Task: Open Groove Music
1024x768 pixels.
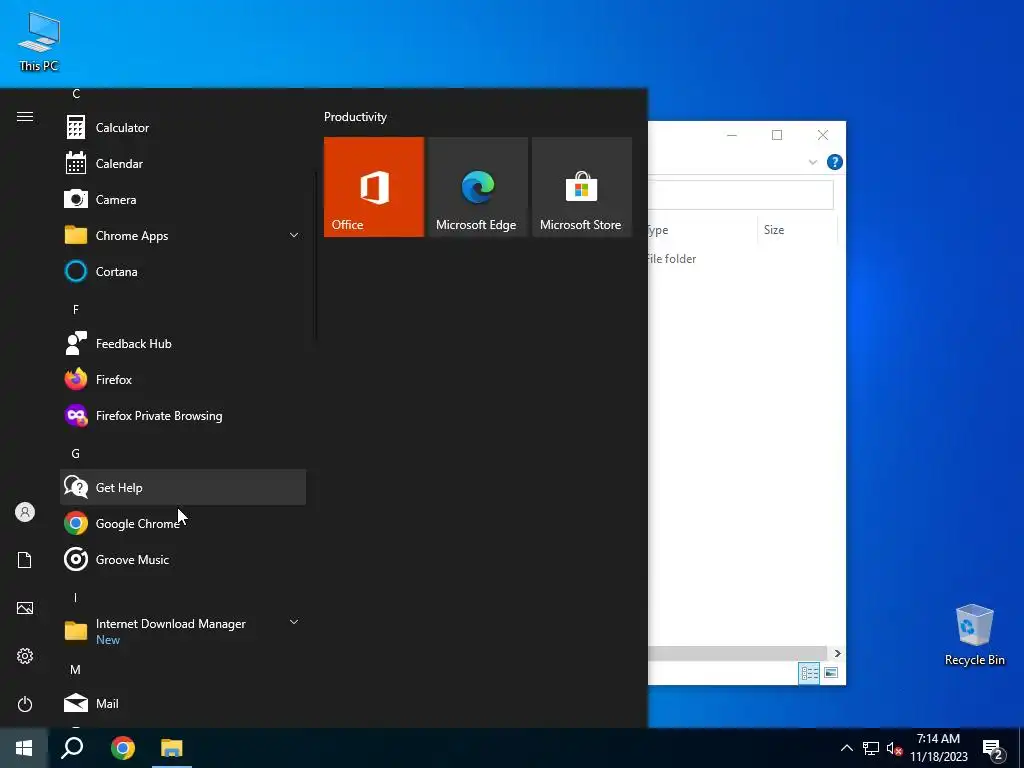Action: pyautogui.click(x=183, y=559)
